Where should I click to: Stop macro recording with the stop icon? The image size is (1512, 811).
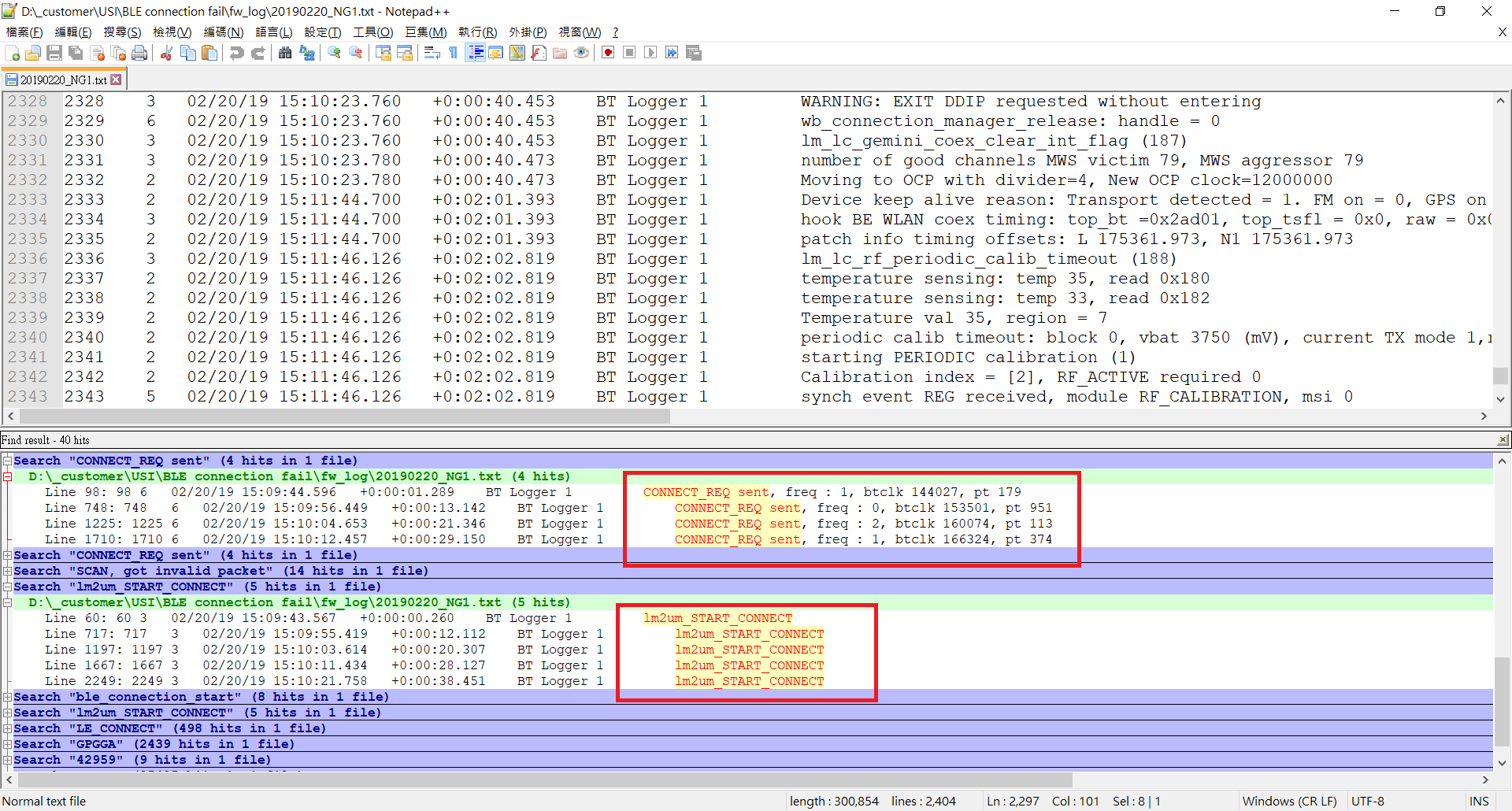pos(629,53)
